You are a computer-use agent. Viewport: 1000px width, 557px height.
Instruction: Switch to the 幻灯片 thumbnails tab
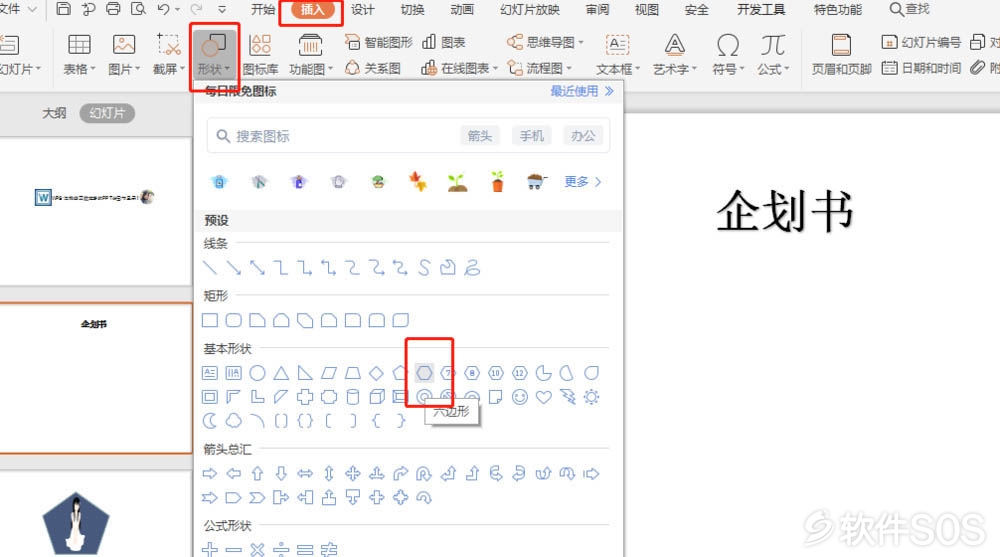point(107,113)
